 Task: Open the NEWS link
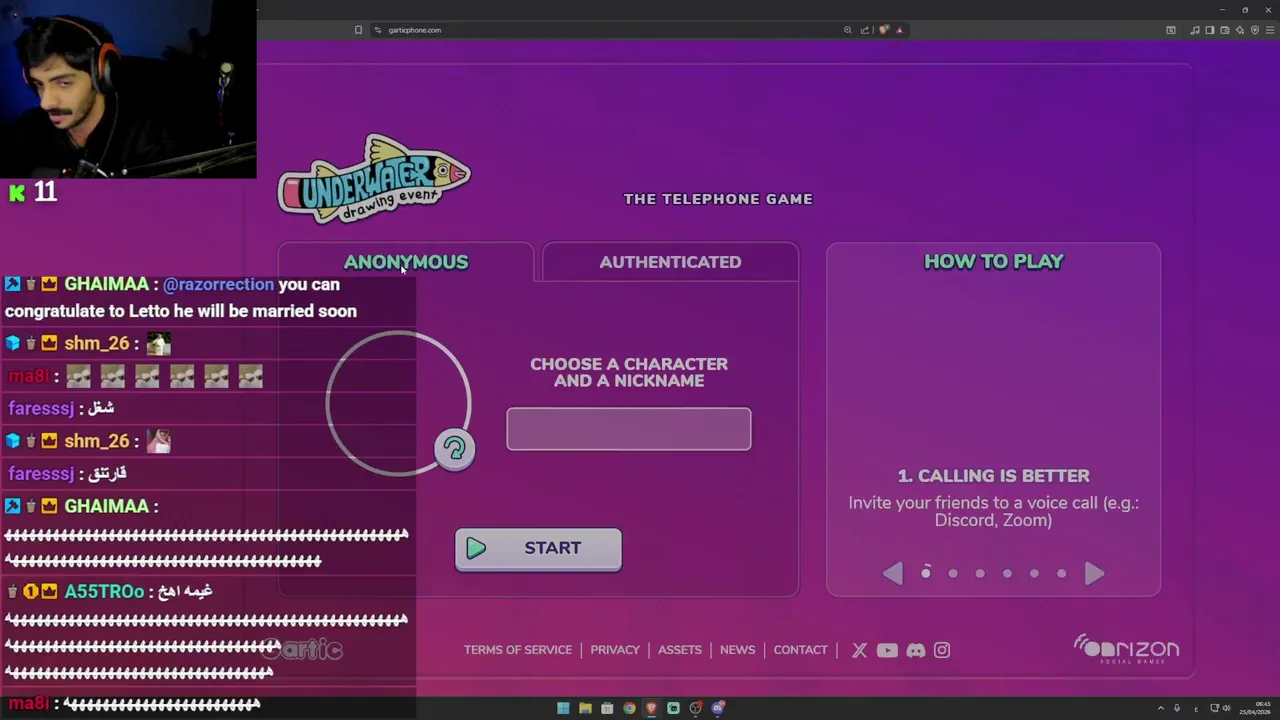pos(738,650)
